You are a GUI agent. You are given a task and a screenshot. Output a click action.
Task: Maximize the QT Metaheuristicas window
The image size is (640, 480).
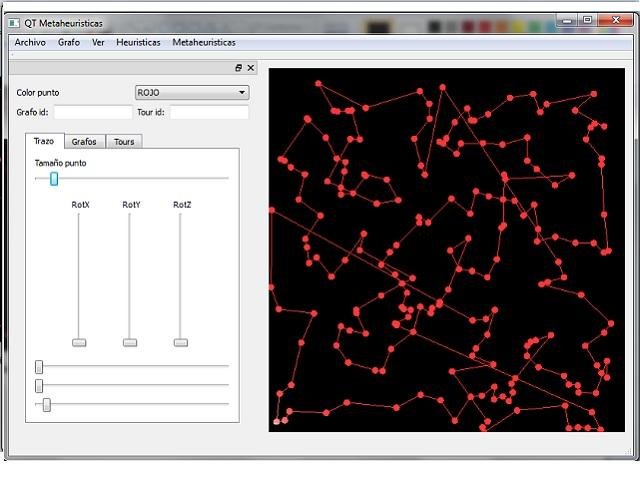point(587,20)
